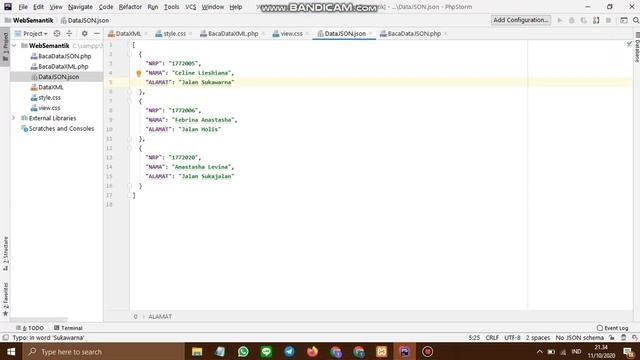Switch to the view.css editor tab
Screen dimensions: 640x360
pos(291,33)
